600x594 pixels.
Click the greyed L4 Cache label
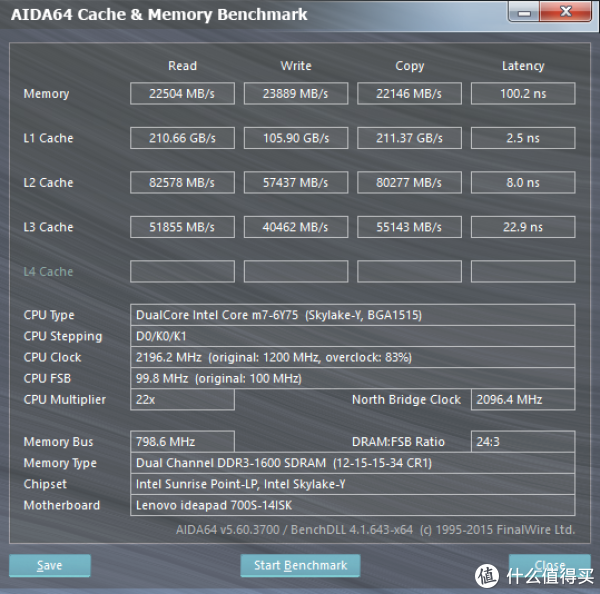tap(48, 271)
